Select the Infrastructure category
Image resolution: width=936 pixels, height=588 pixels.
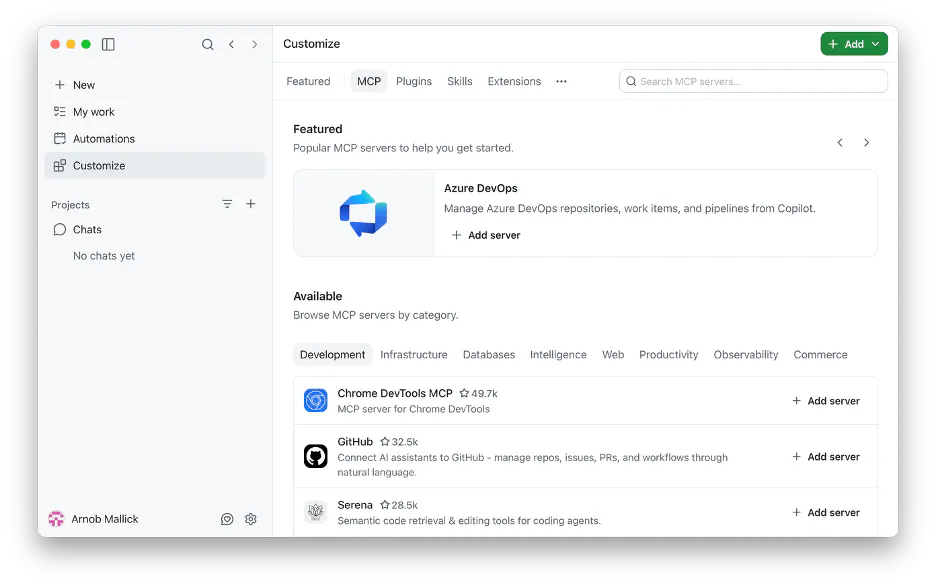tap(414, 355)
